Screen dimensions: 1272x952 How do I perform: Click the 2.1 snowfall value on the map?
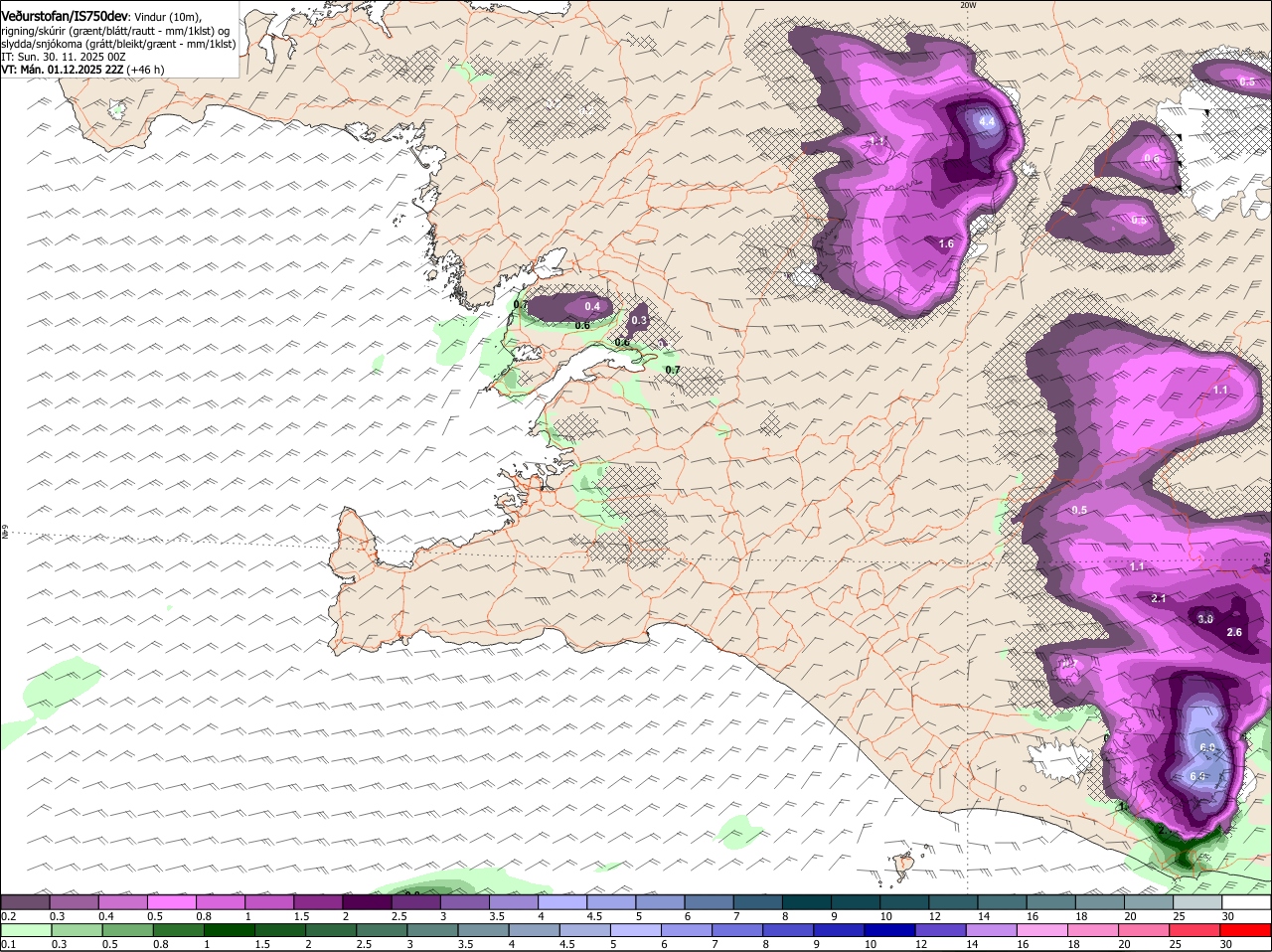(x=1158, y=598)
